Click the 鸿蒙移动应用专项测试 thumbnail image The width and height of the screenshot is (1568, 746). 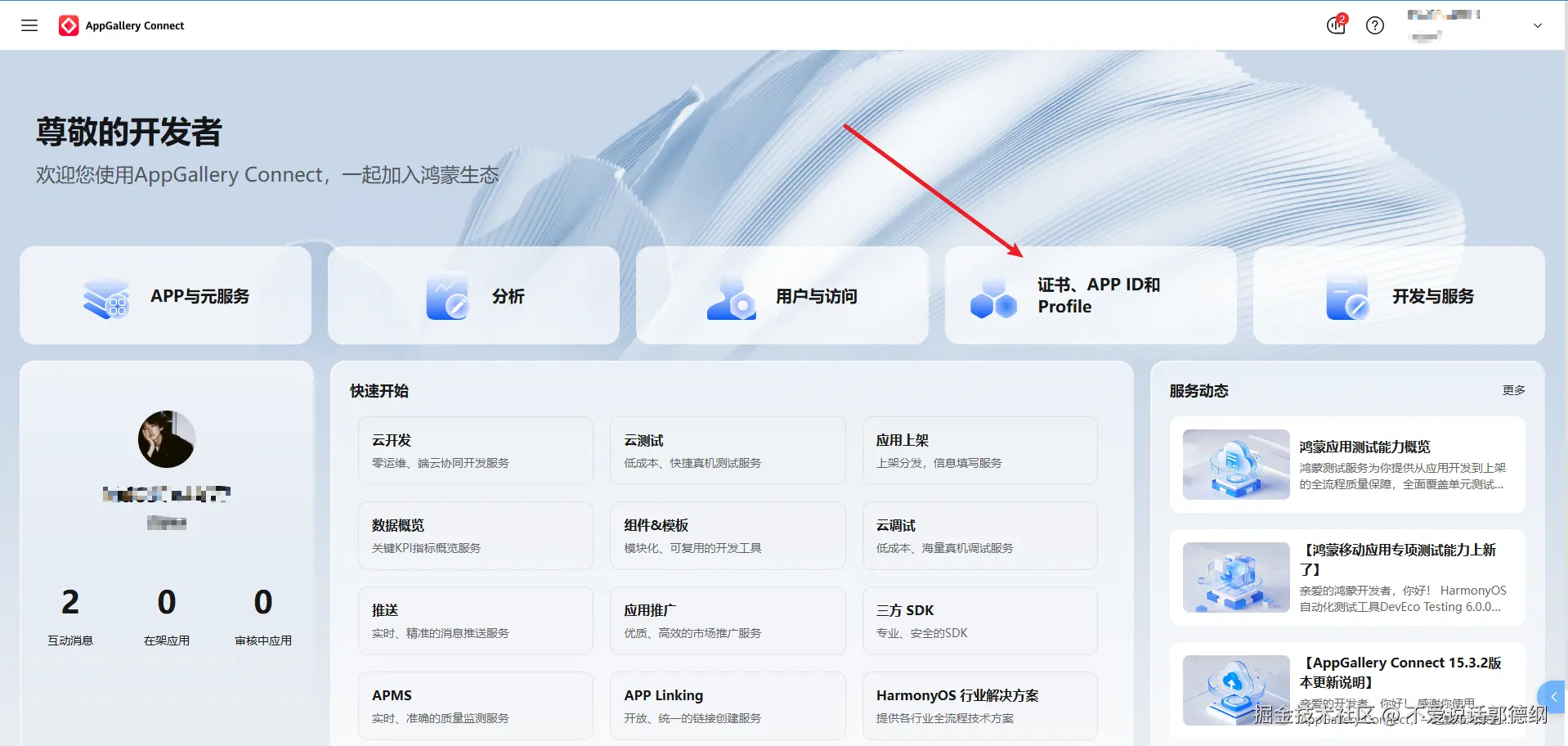[1236, 577]
